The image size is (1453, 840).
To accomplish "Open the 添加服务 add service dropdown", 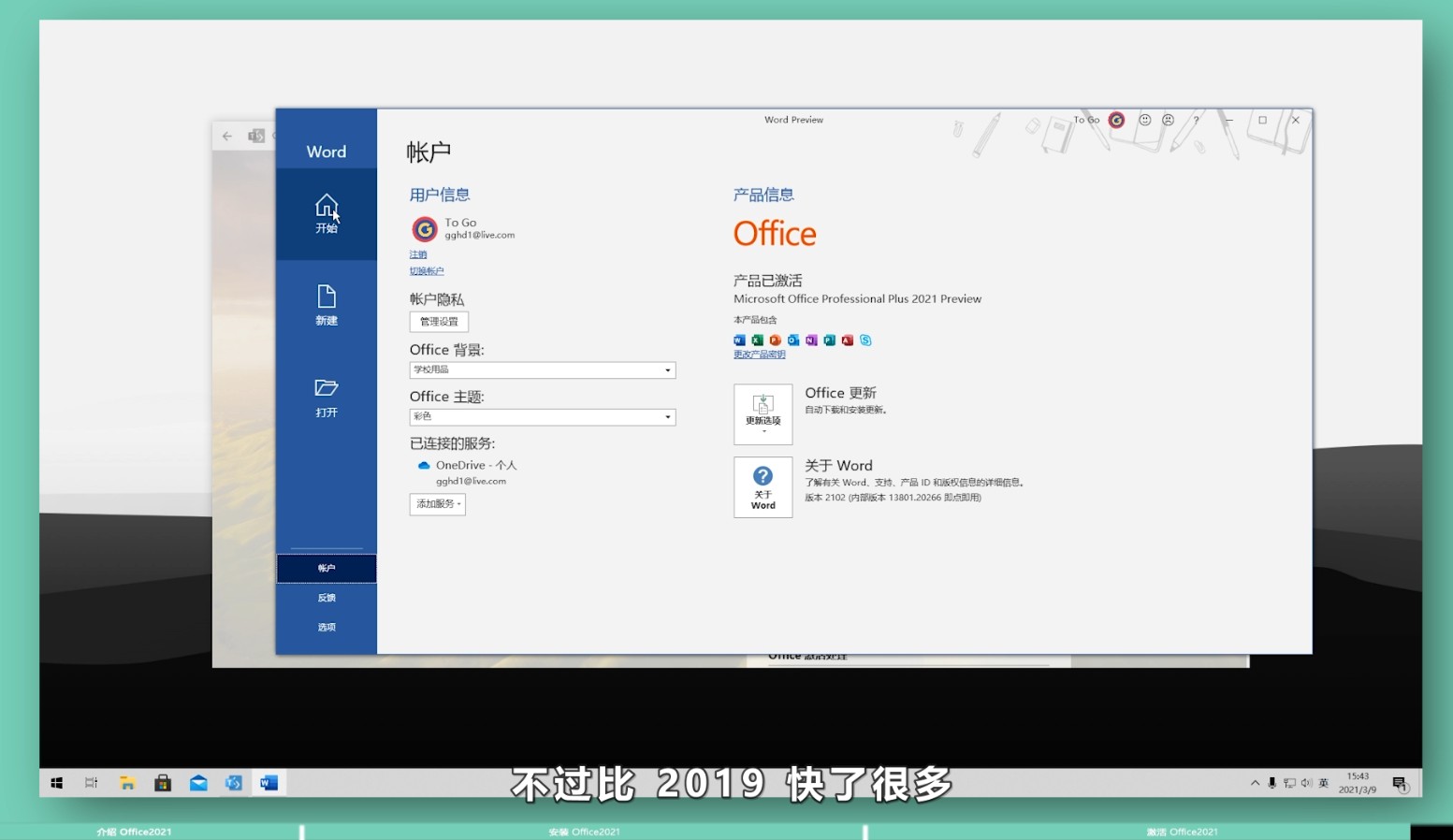I will 437,504.
